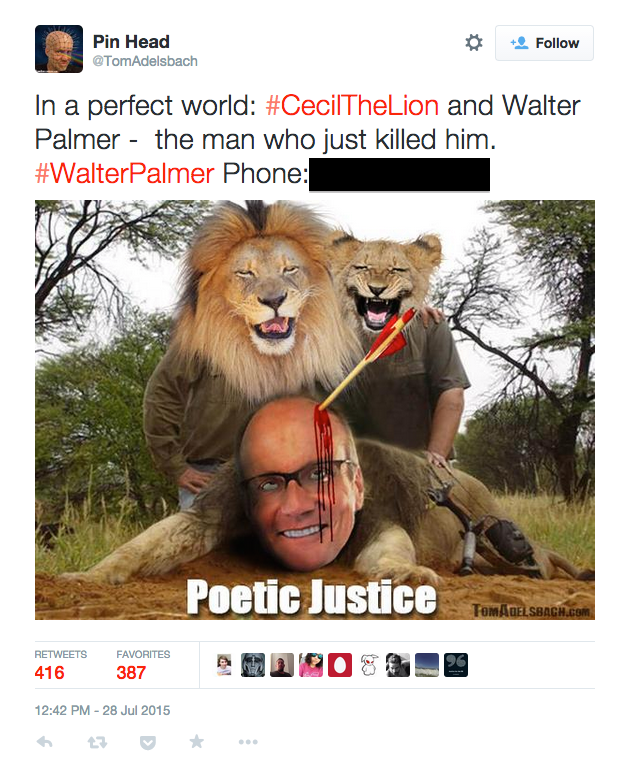Follow the Pin Head account
631x766 pixels.
[x=544, y=43]
